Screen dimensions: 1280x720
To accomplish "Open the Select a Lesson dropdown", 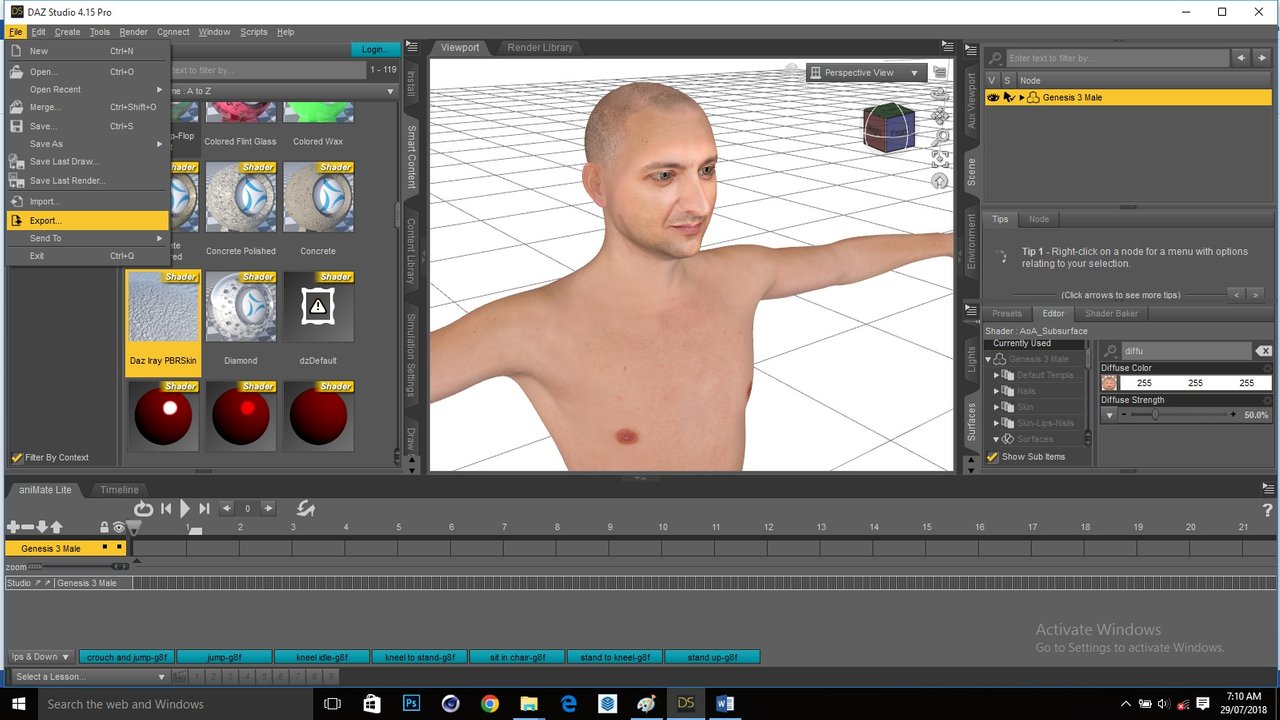I will (89, 677).
